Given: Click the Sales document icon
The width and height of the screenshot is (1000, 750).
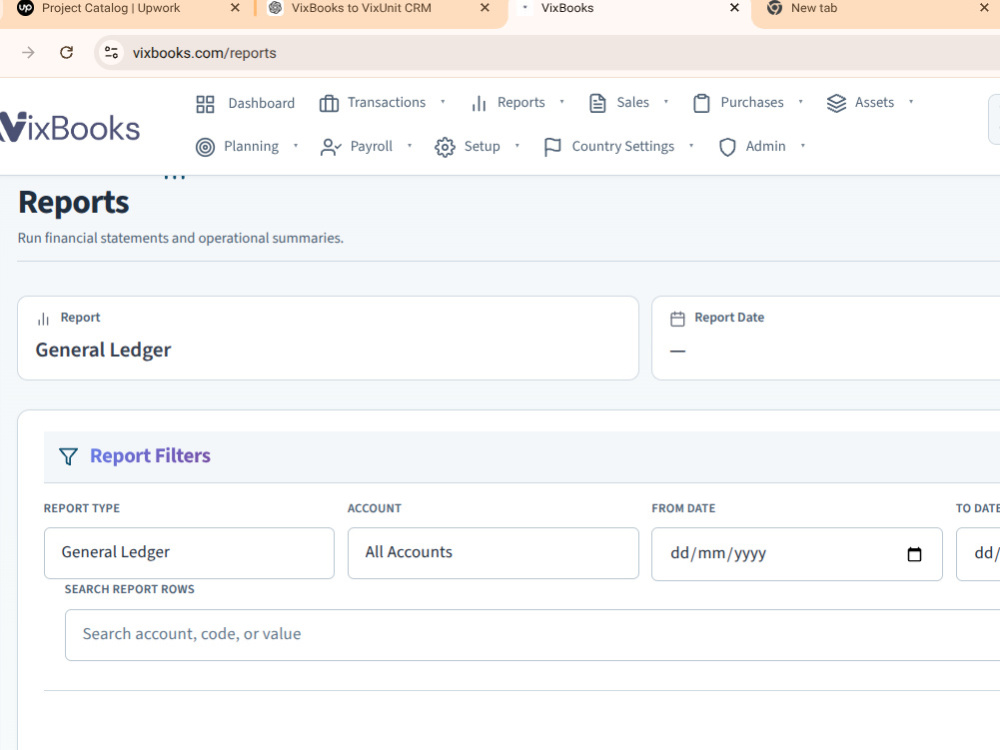Looking at the screenshot, I should (598, 103).
